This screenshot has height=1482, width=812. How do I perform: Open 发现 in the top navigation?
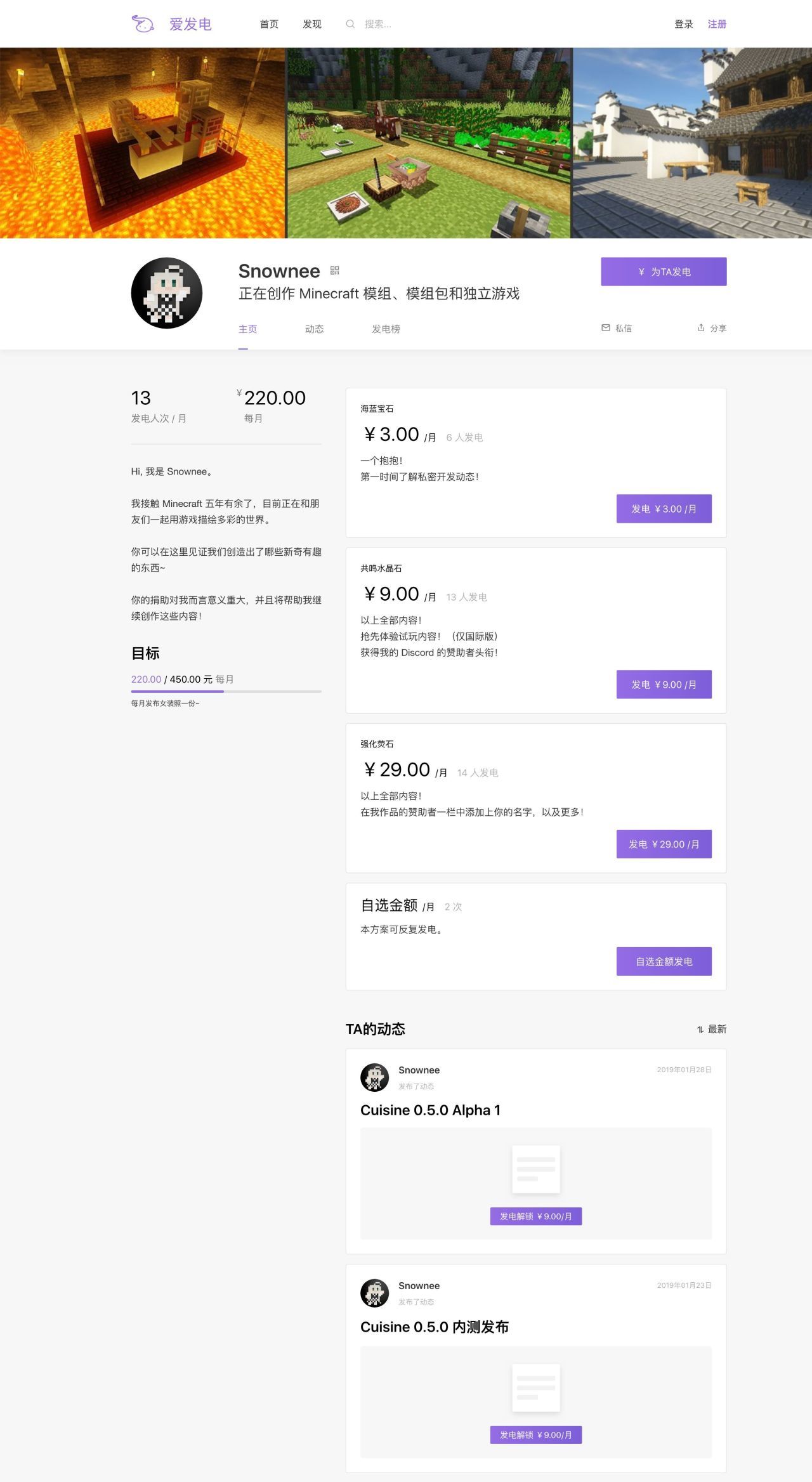(312, 24)
